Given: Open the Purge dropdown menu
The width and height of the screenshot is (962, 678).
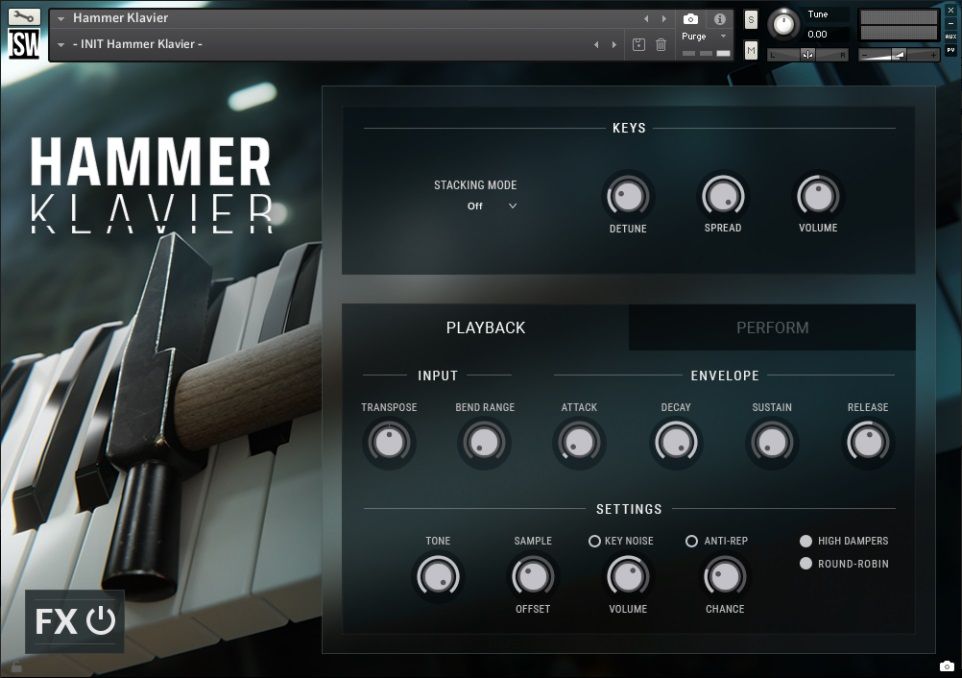Looking at the screenshot, I should (704, 36).
